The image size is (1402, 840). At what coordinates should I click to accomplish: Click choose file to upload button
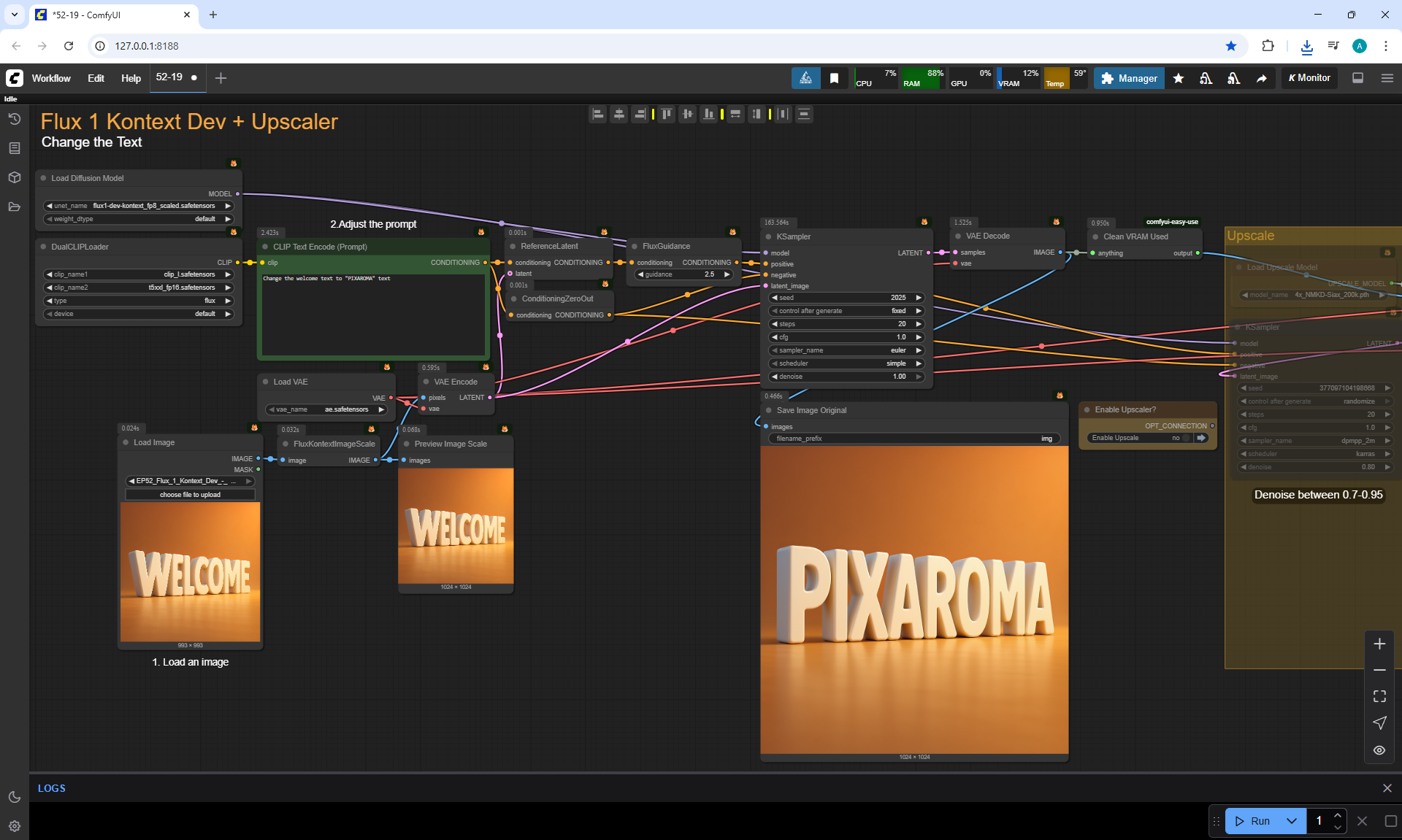click(x=190, y=495)
